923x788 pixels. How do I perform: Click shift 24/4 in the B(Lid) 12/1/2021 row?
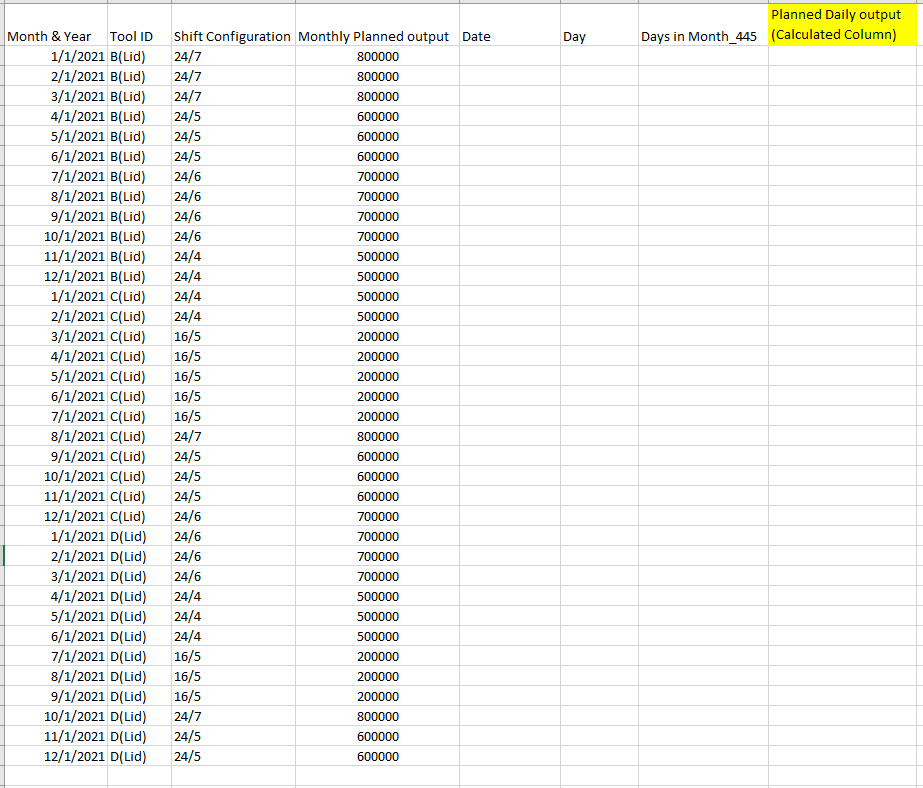click(234, 277)
